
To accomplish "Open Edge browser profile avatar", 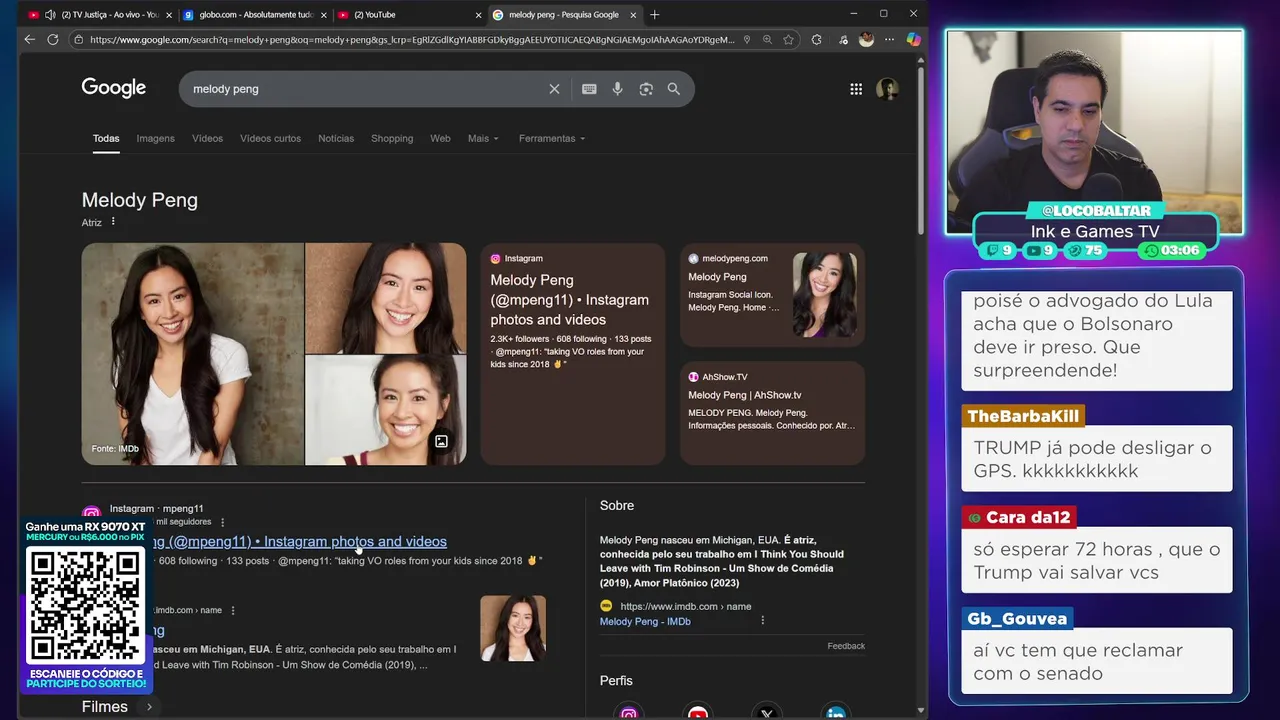I will coord(866,39).
